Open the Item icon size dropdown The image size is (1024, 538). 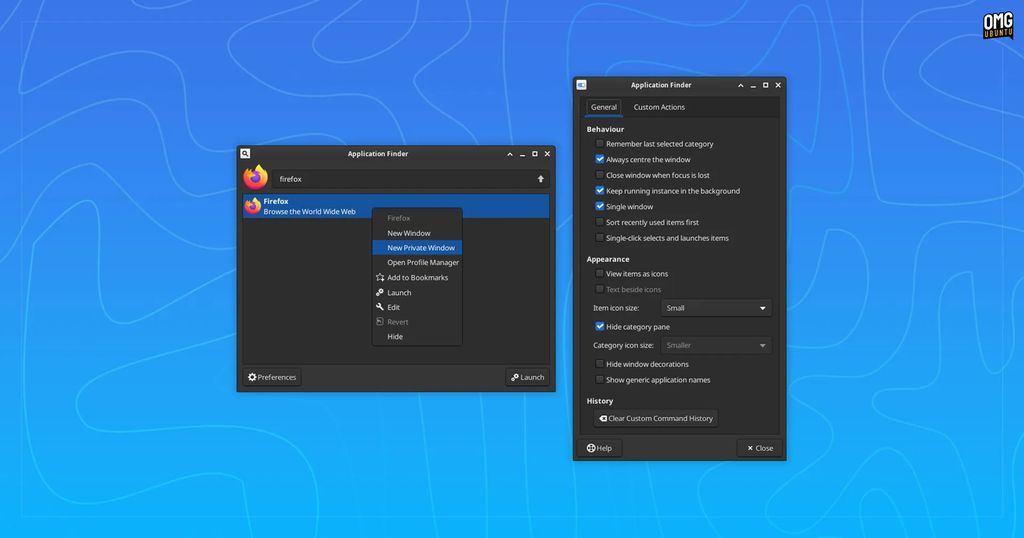tap(716, 308)
